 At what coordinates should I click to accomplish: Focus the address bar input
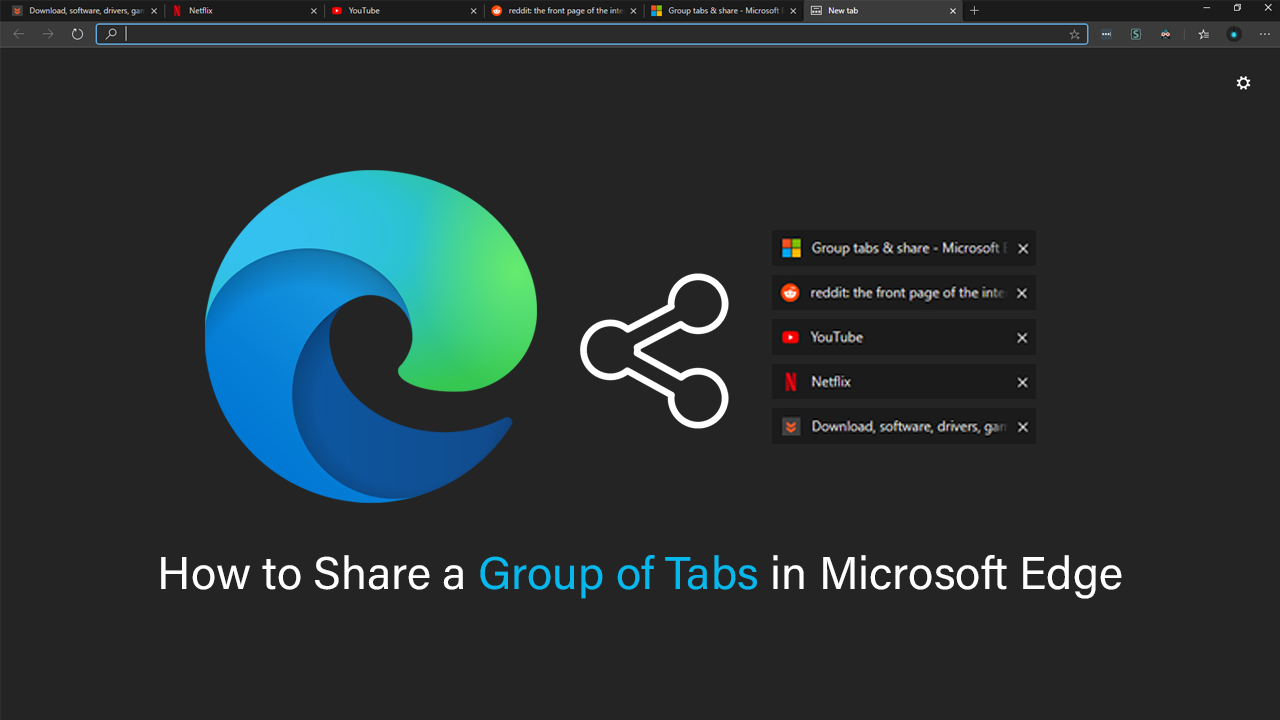pyautogui.click(x=592, y=34)
